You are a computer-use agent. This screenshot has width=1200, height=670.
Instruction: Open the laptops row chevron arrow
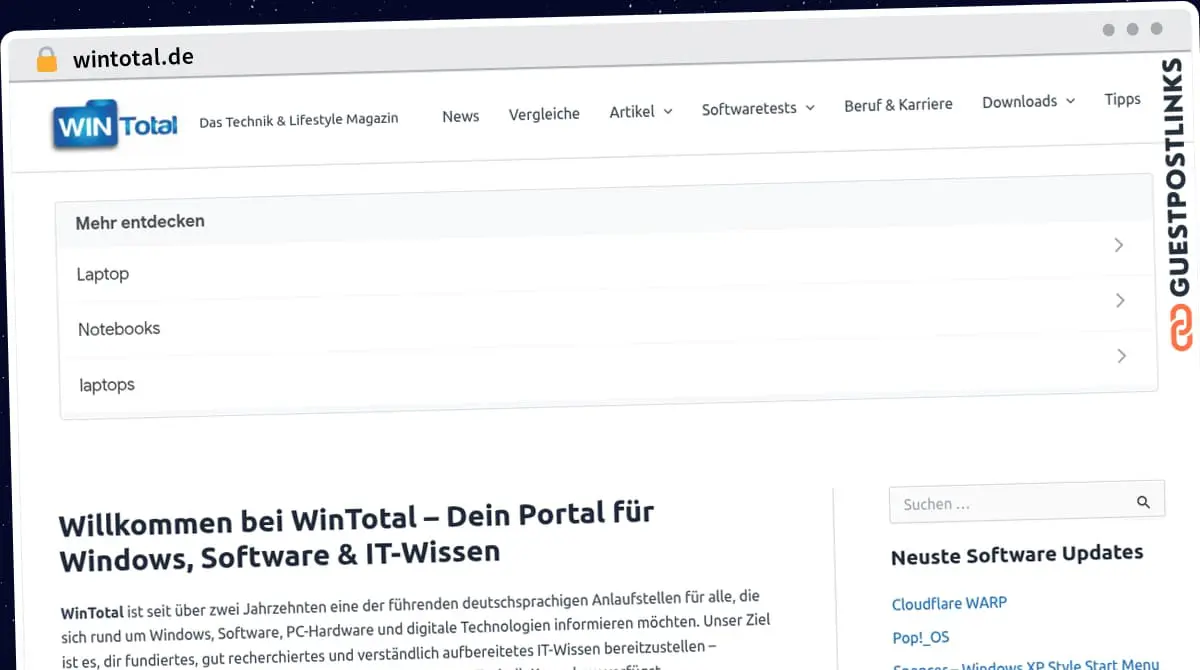click(1121, 355)
